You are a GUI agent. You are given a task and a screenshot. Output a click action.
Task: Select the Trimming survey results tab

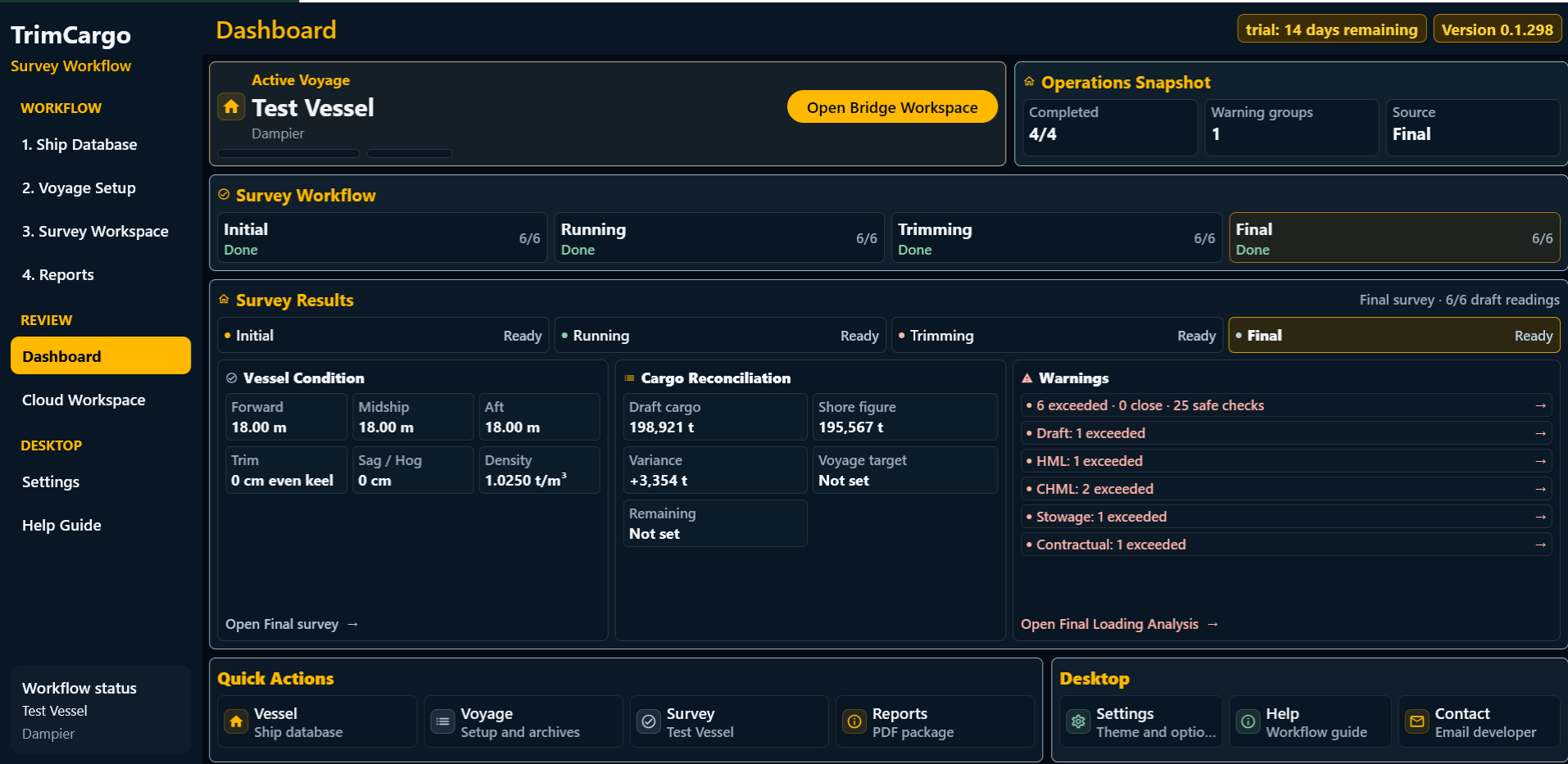point(1057,336)
